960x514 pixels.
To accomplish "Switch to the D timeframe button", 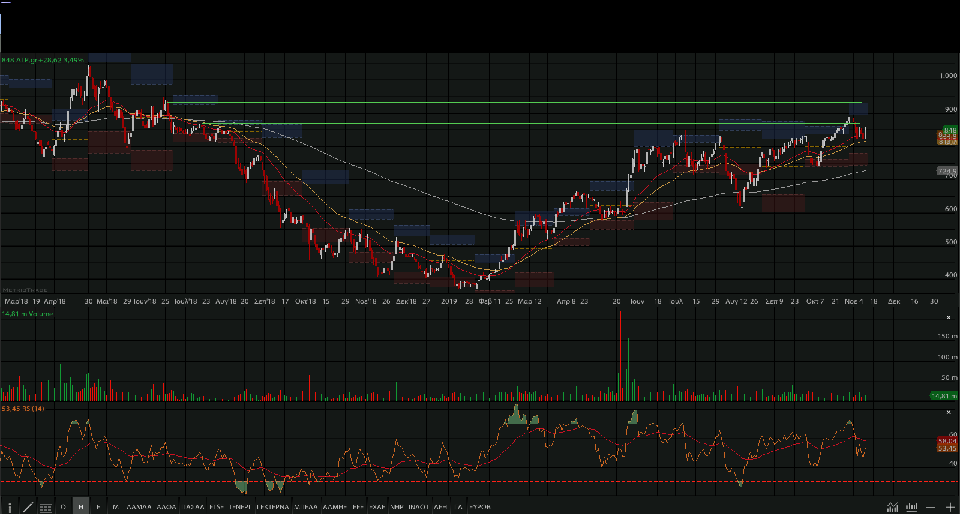I will tap(63, 507).
